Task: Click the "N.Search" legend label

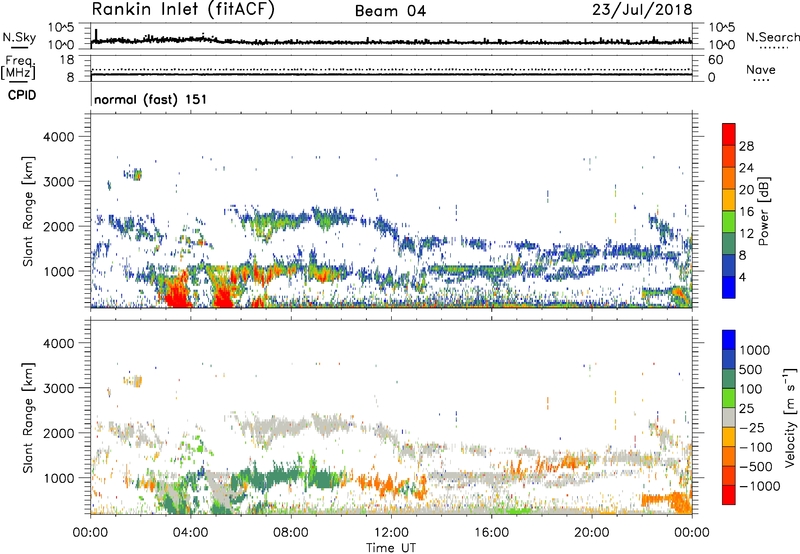Action: click(x=772, y=37)
